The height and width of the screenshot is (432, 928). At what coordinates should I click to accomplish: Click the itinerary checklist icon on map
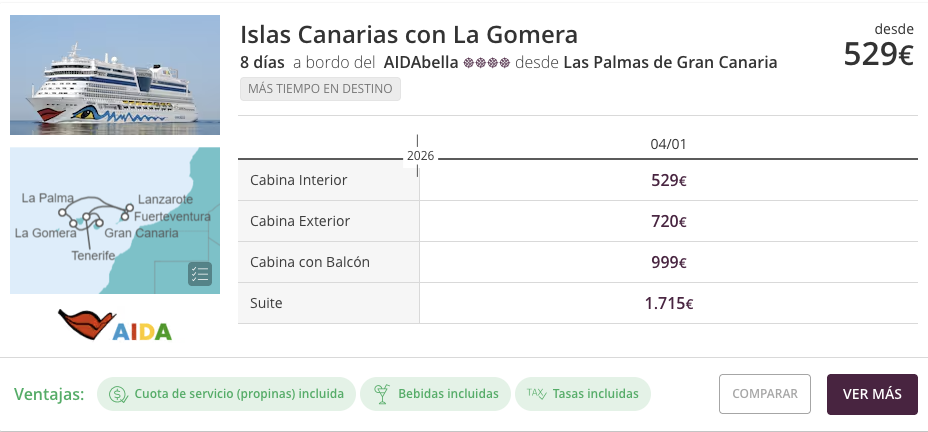pyautogui.click(x=199, y=274)
